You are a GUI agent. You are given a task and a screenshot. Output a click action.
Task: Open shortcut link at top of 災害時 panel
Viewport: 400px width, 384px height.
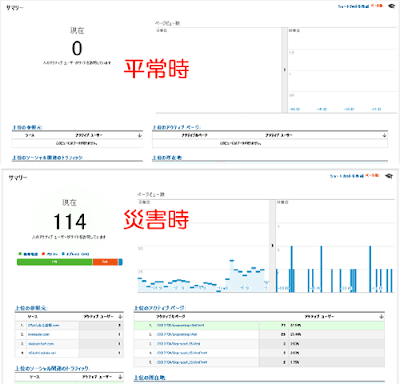pyautogui.click(x=347, y=176)
